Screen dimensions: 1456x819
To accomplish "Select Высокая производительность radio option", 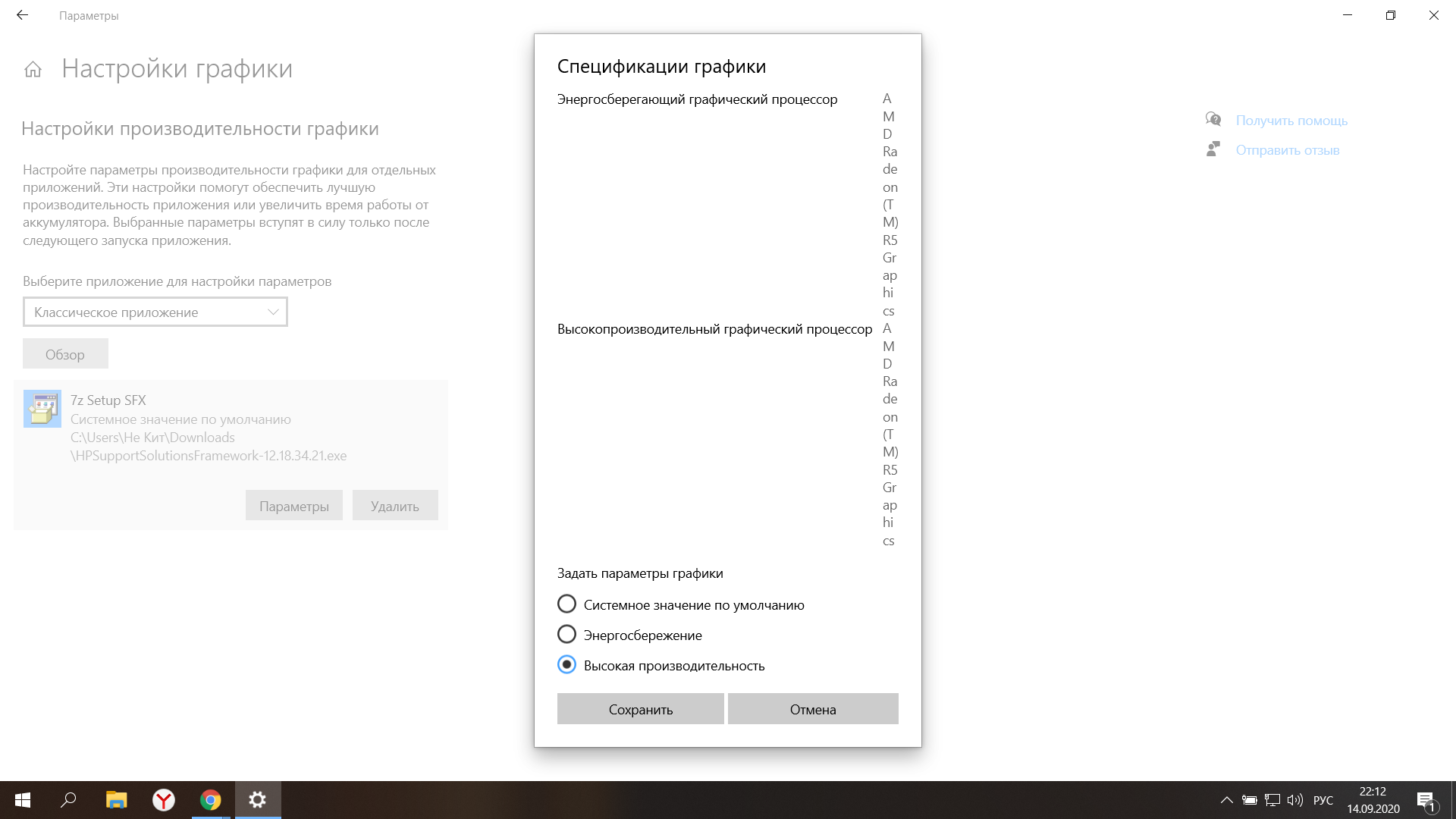I will click(566, 665).
